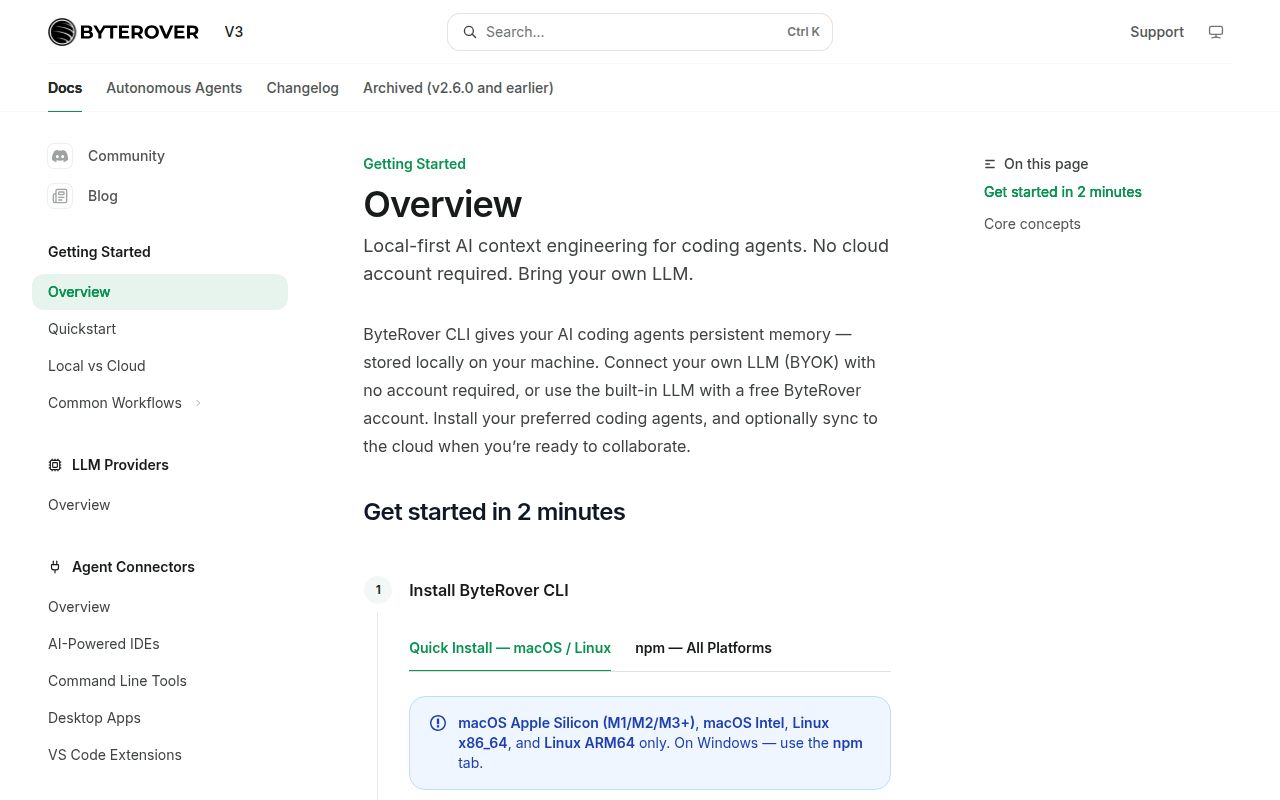Open the Community link

126,156
